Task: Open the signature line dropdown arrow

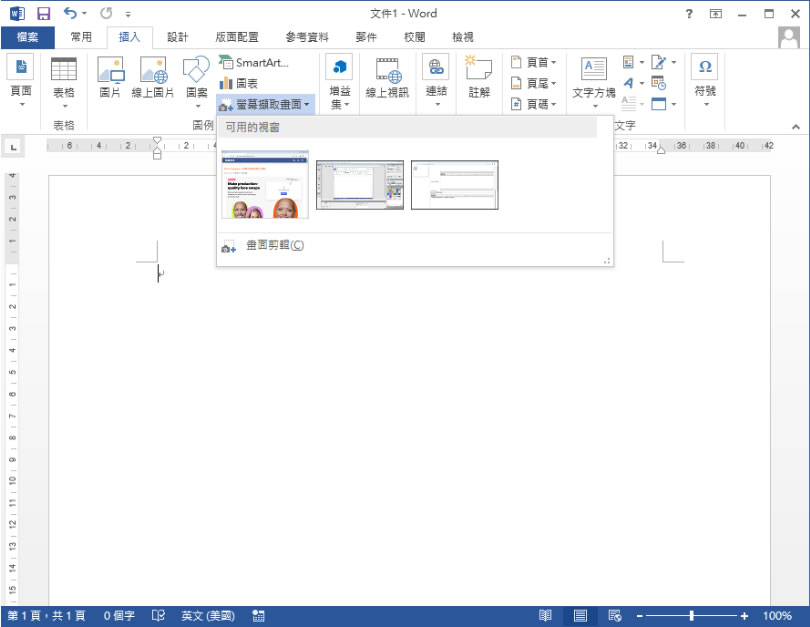Action: click(x=674, y=62)
